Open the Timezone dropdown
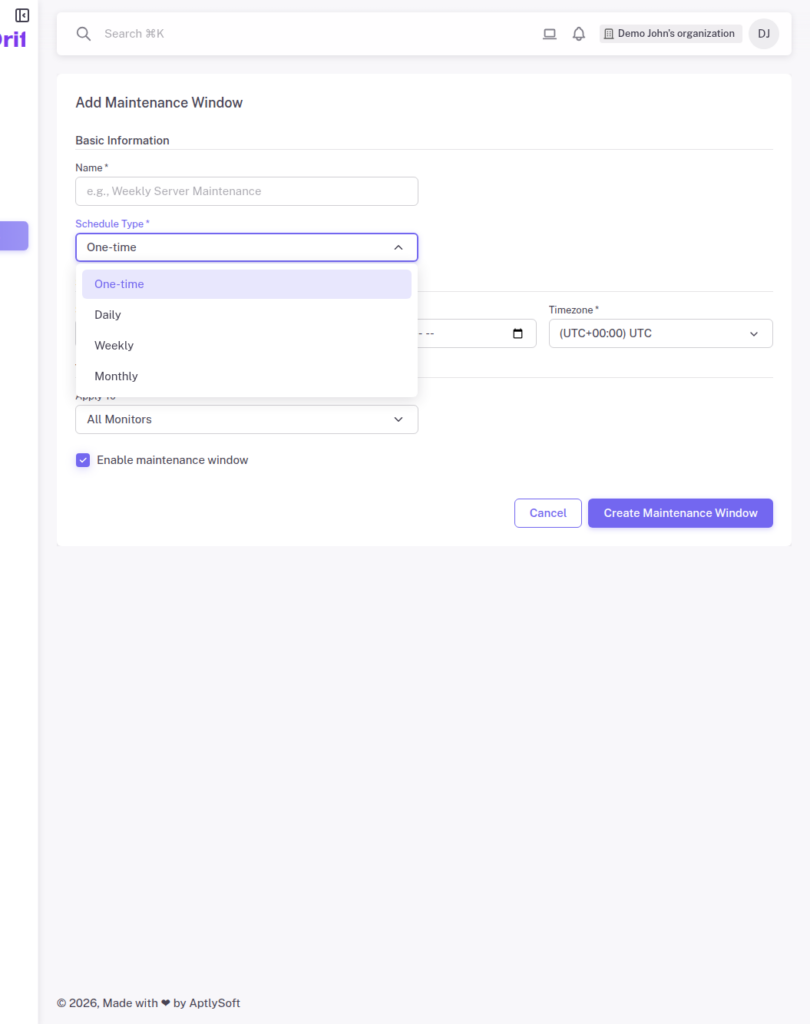810x1024 pixels. [x=660, y=333]
